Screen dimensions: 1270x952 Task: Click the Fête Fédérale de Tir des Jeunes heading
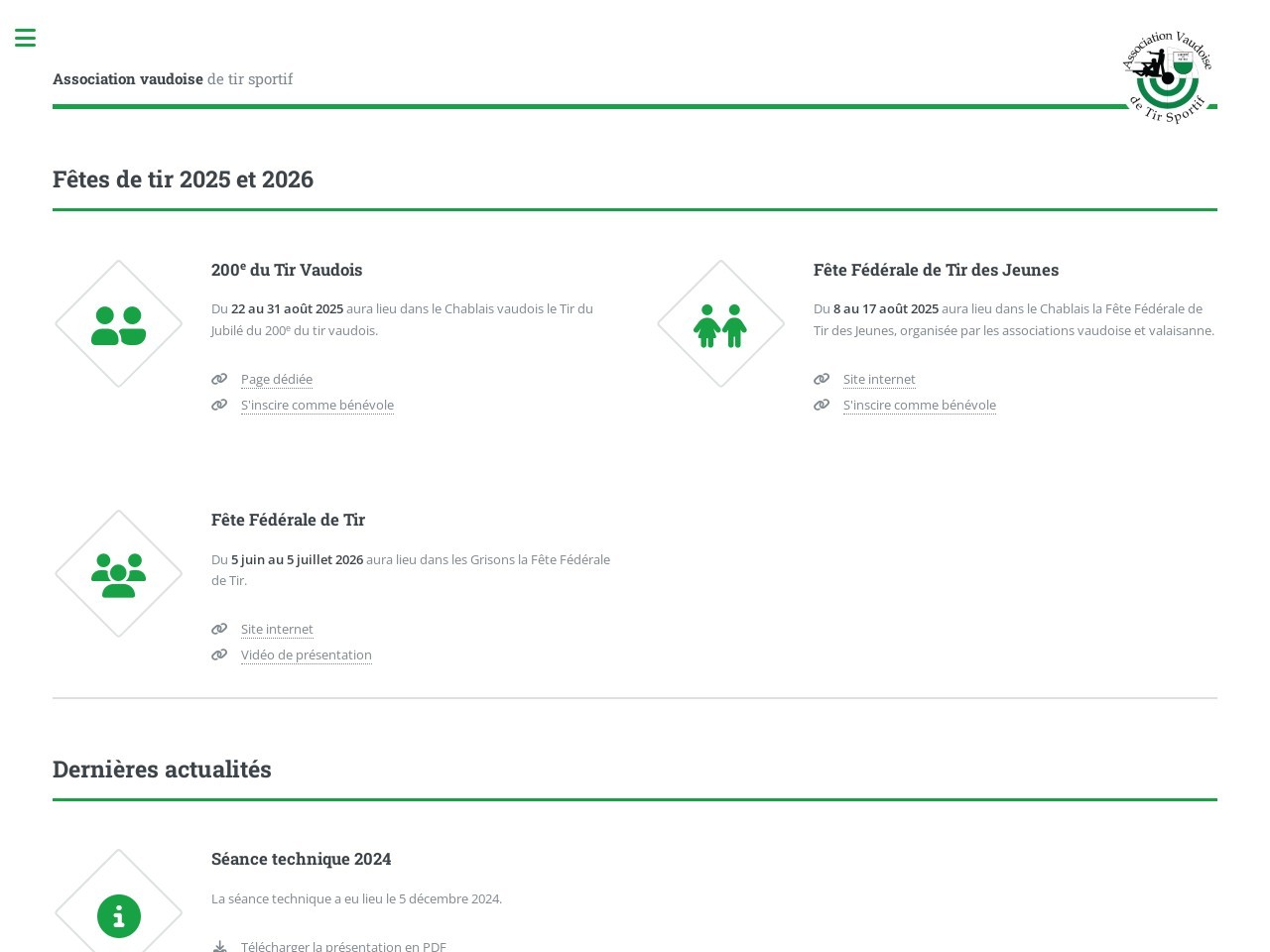(936, 270)
